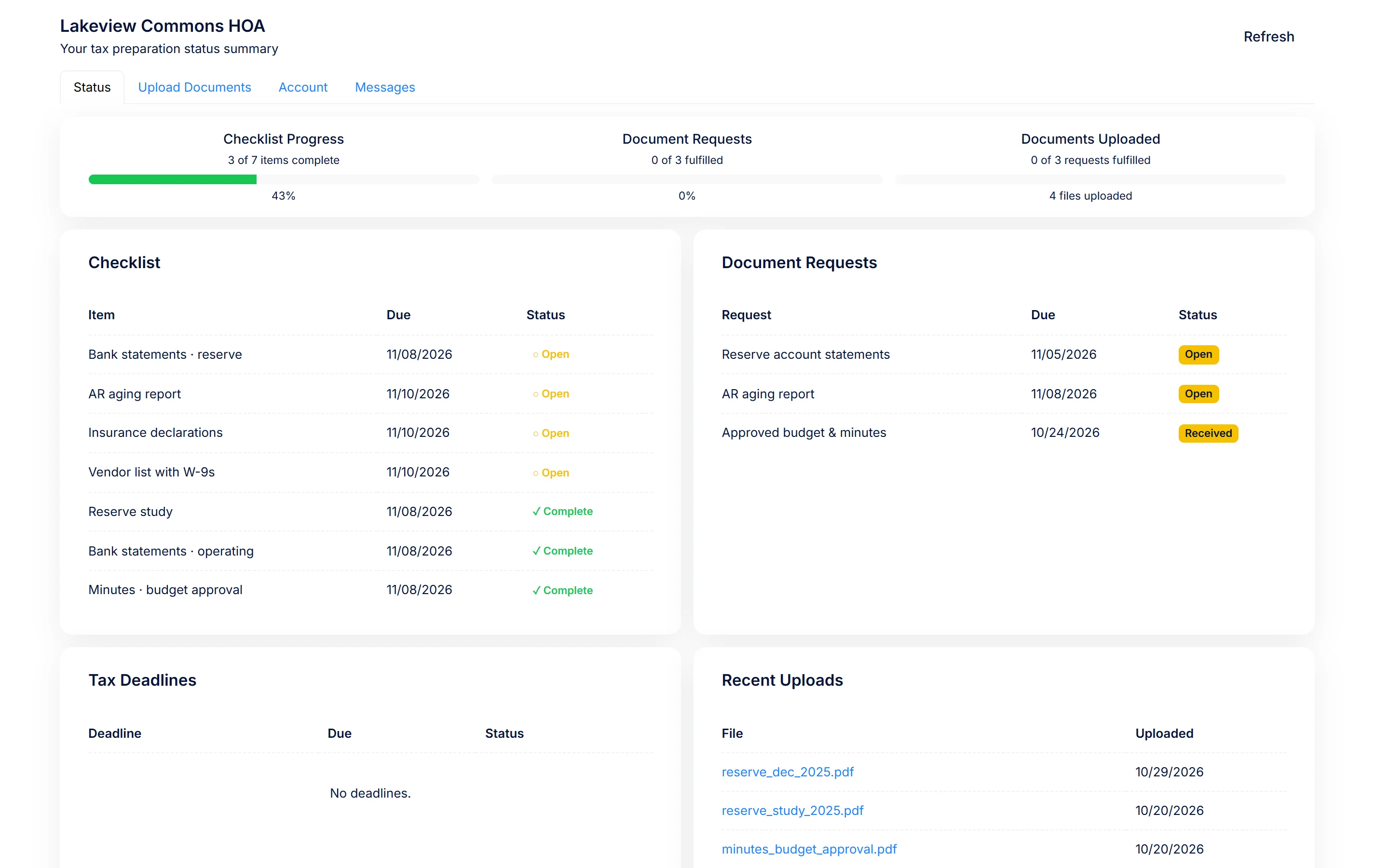
Task: Open the Upload Documents tab
Action: (x=194, y=87)
